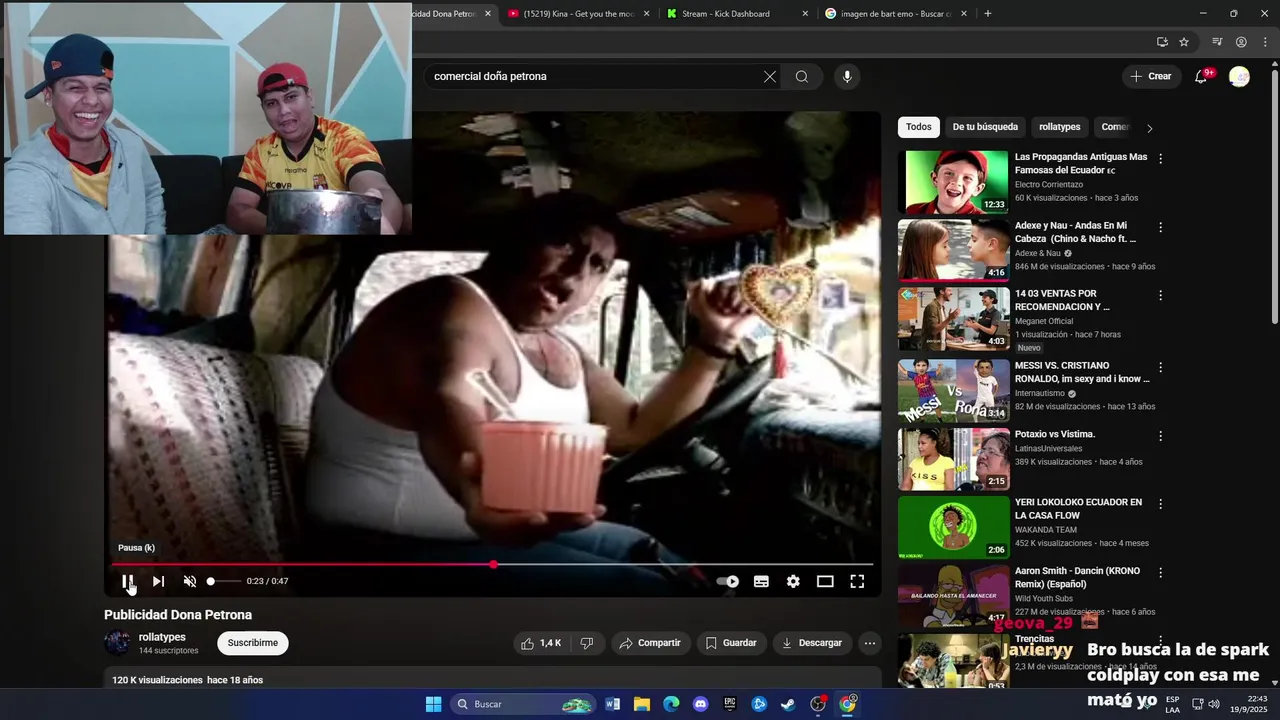Click the Suscribirme button

click(252, 643)
